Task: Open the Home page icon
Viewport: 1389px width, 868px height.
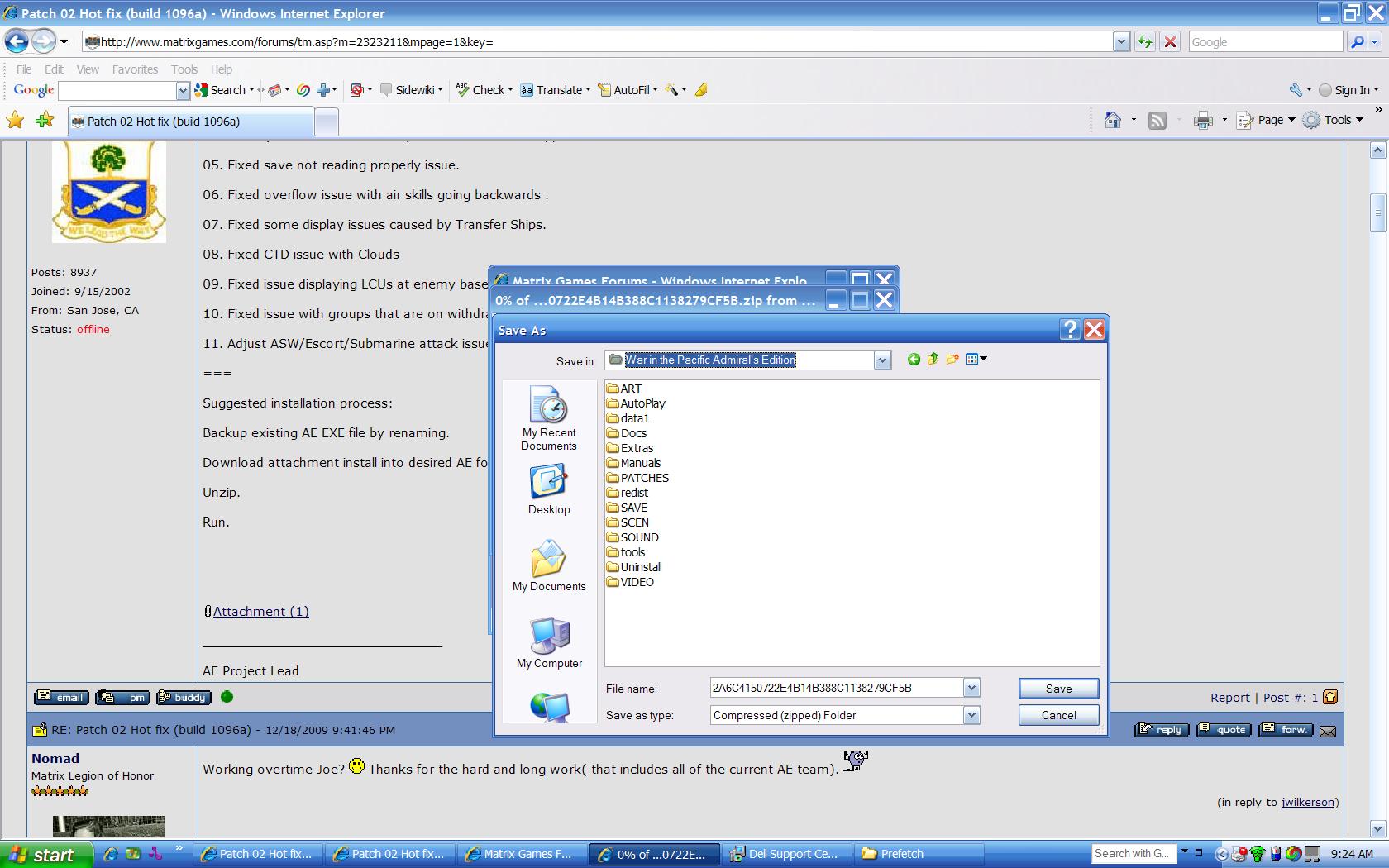Action: [1113, 121]
